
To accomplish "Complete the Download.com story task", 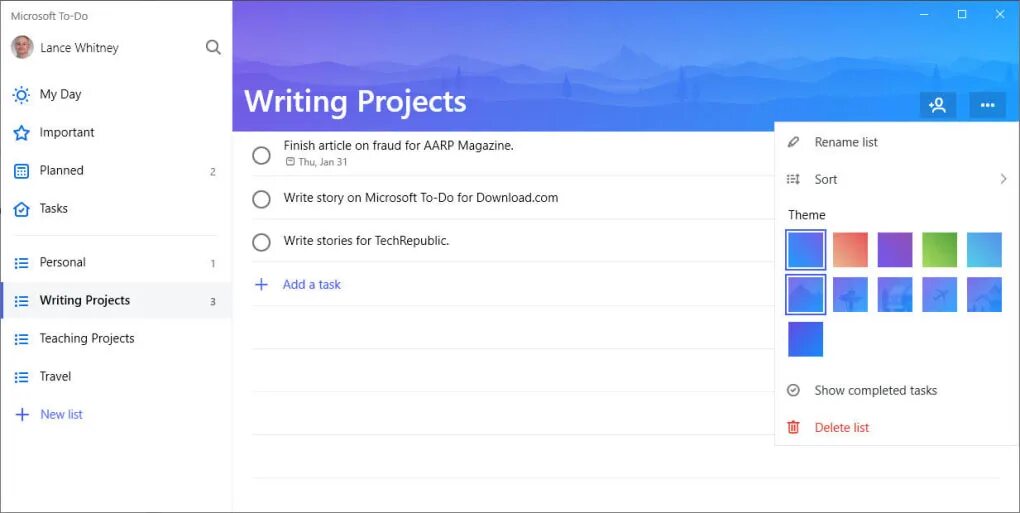I will pyautogui.click(x=261, y=199).
